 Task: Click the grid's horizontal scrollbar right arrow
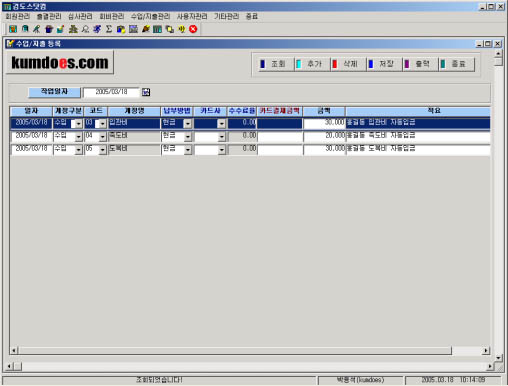coord(486,350)
